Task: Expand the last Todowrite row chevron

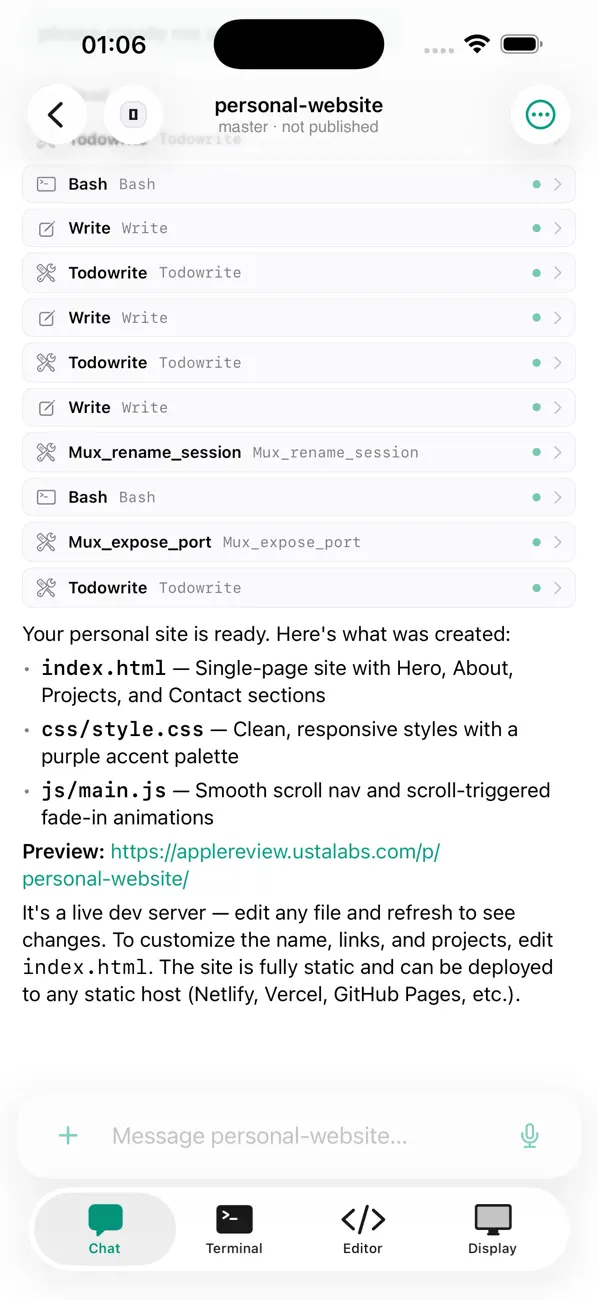Action: click(x=558, y=588)
